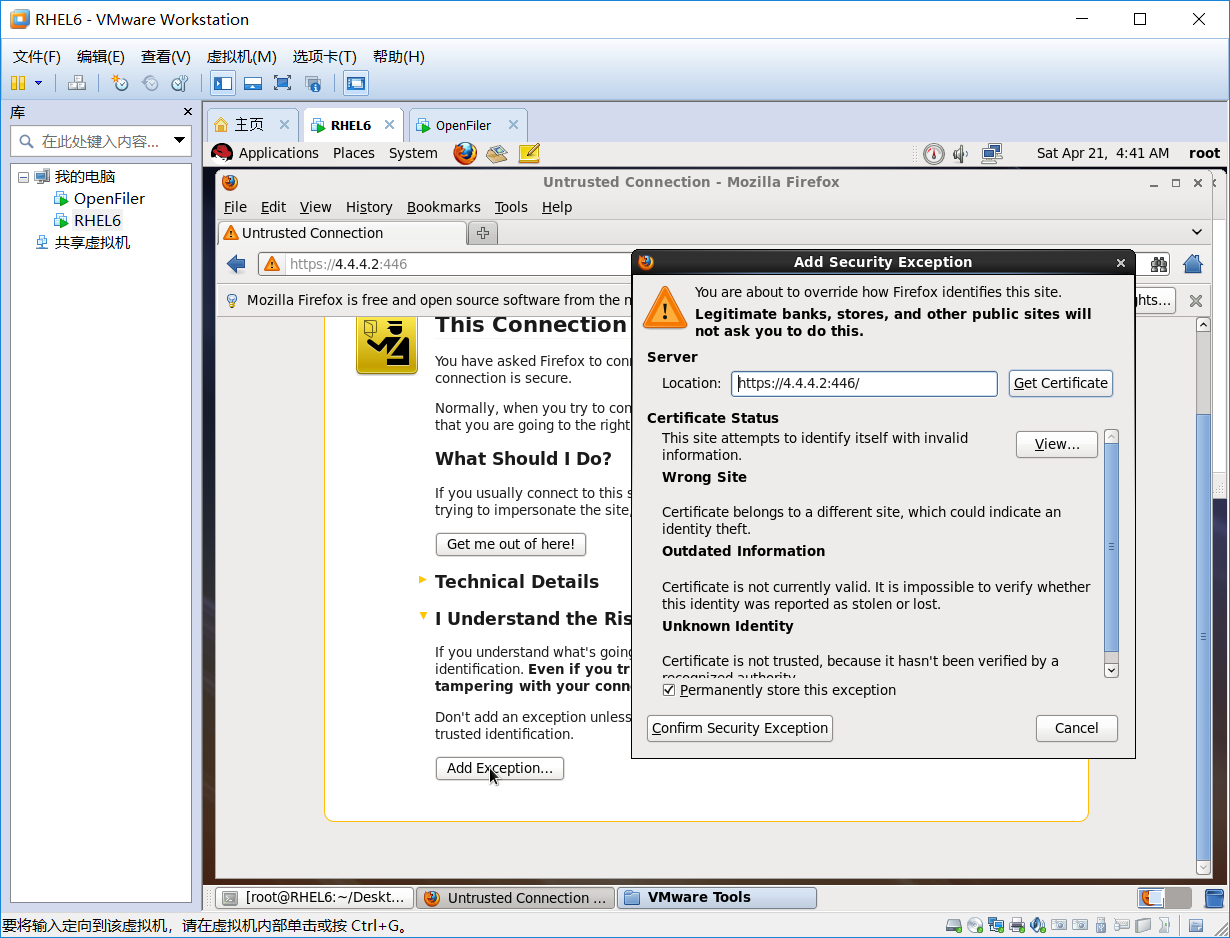The height and width of the screenshot is (938, 1230).
Task: Open Firefox Tools menu
Action: coord(511,207)
